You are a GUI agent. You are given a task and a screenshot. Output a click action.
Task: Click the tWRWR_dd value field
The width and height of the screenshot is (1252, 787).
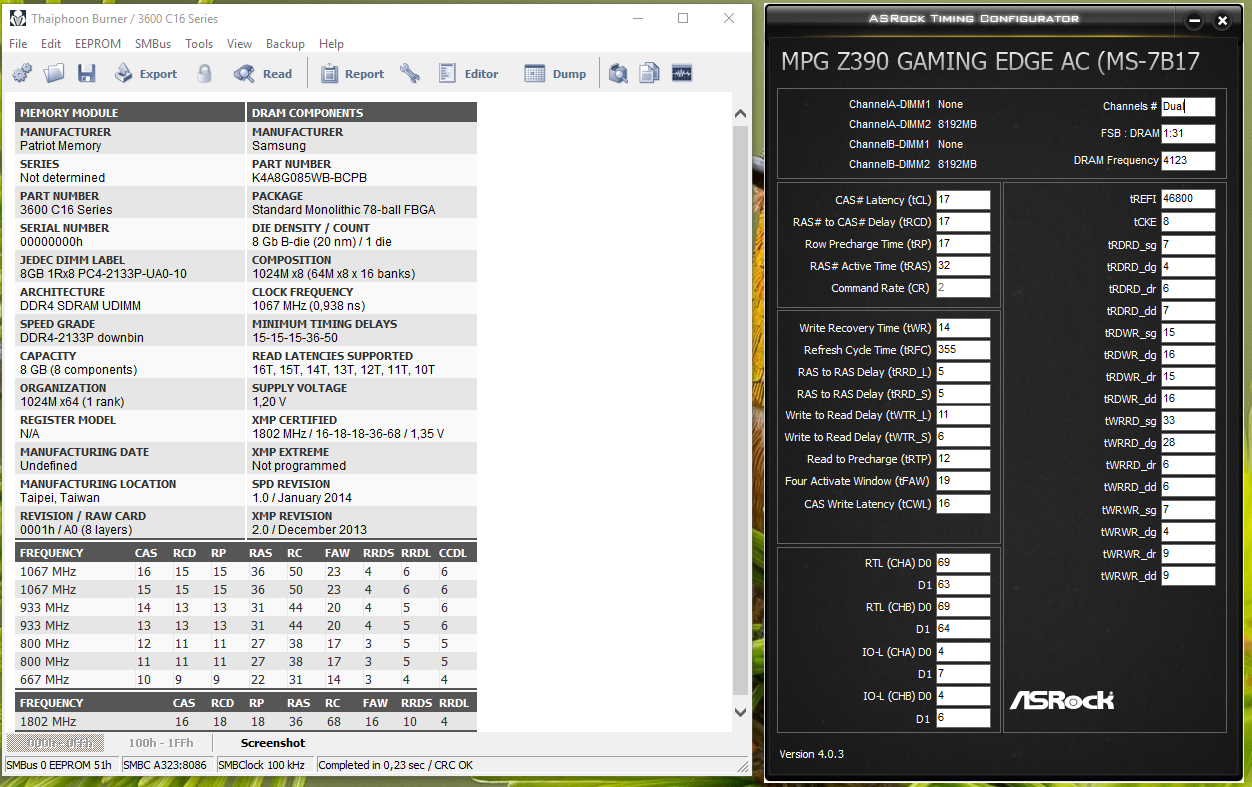[x=1188, y=576]
